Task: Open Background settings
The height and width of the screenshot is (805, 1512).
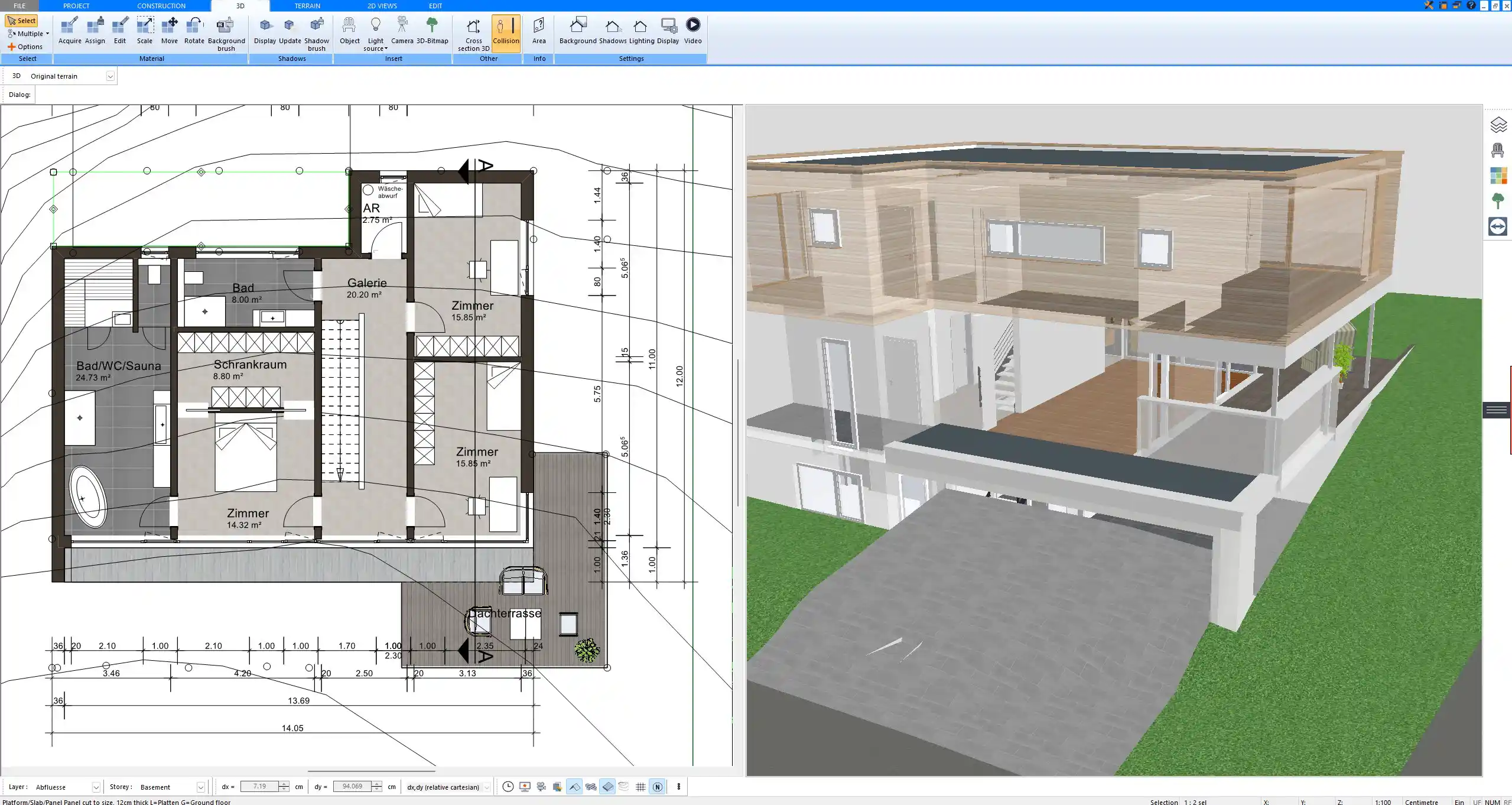Action: [x=578, y=31]
